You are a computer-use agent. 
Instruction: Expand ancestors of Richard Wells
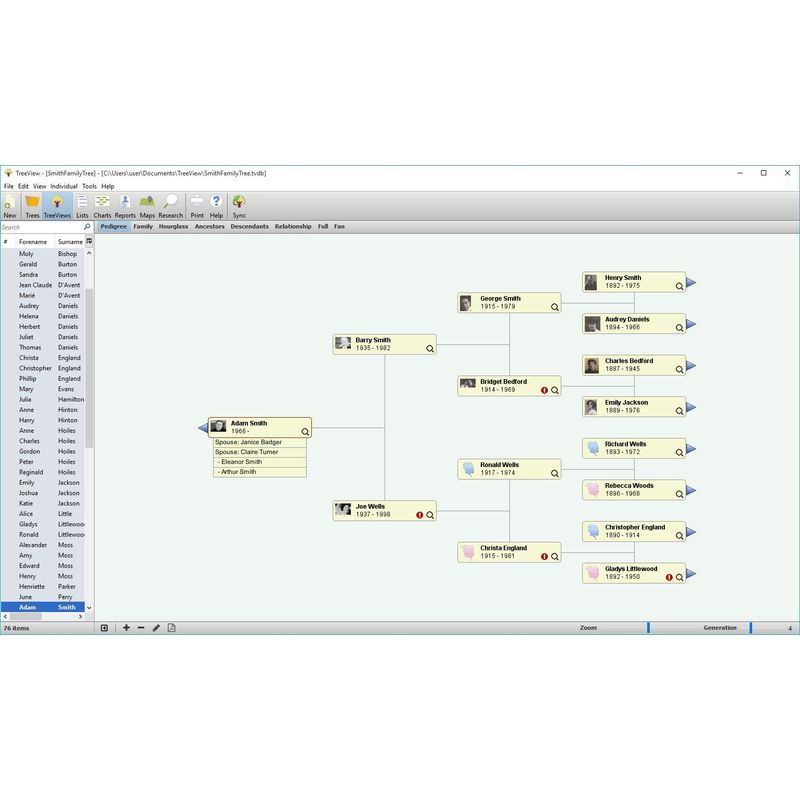click(690, 447)
